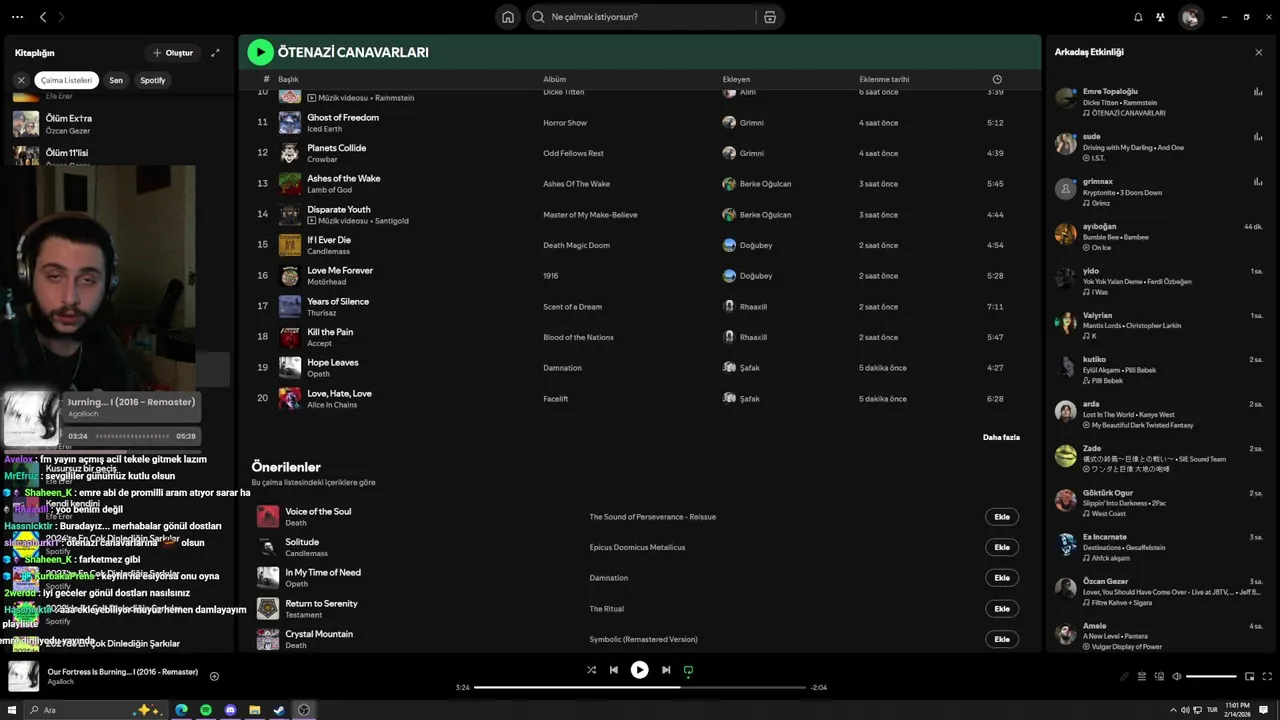
Task: Select the Sen filter chip
Action: [116, 80]
